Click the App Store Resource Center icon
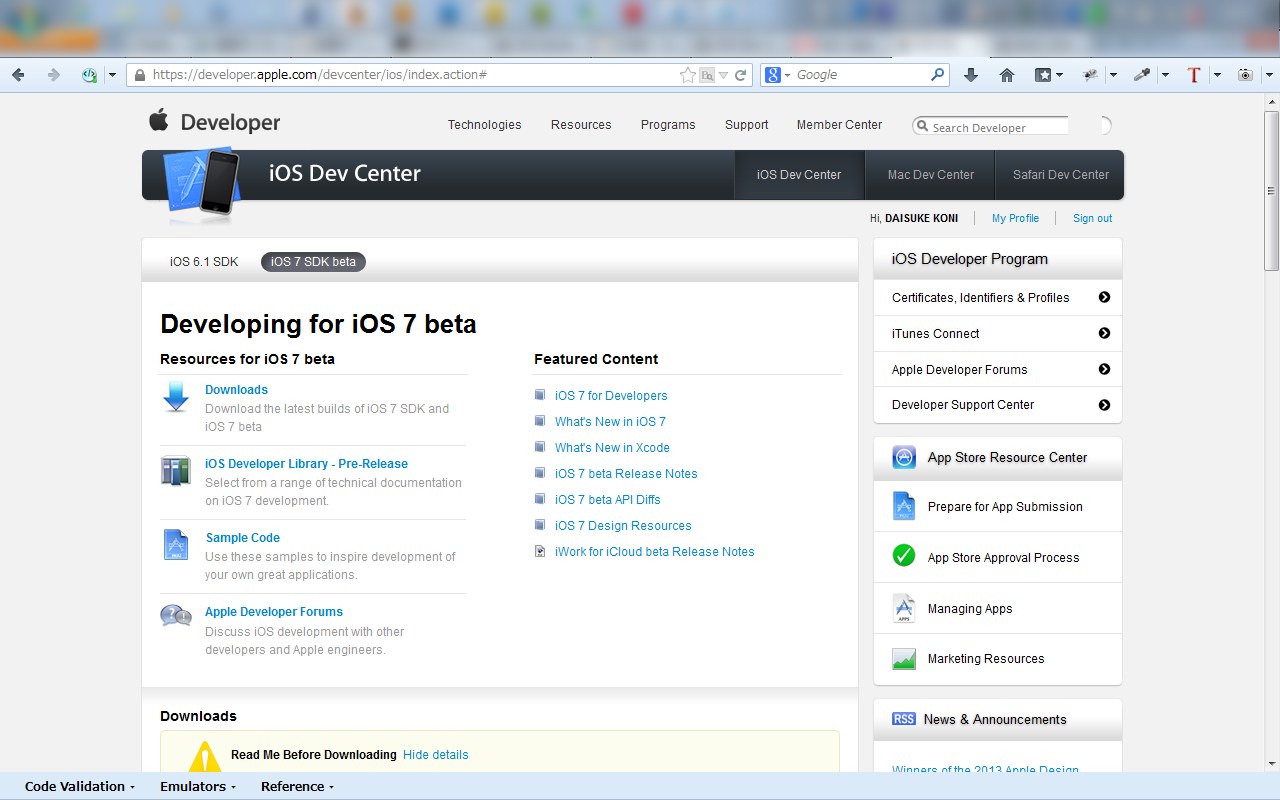Screen dimensions: 1280x800 tap(905, 457)
